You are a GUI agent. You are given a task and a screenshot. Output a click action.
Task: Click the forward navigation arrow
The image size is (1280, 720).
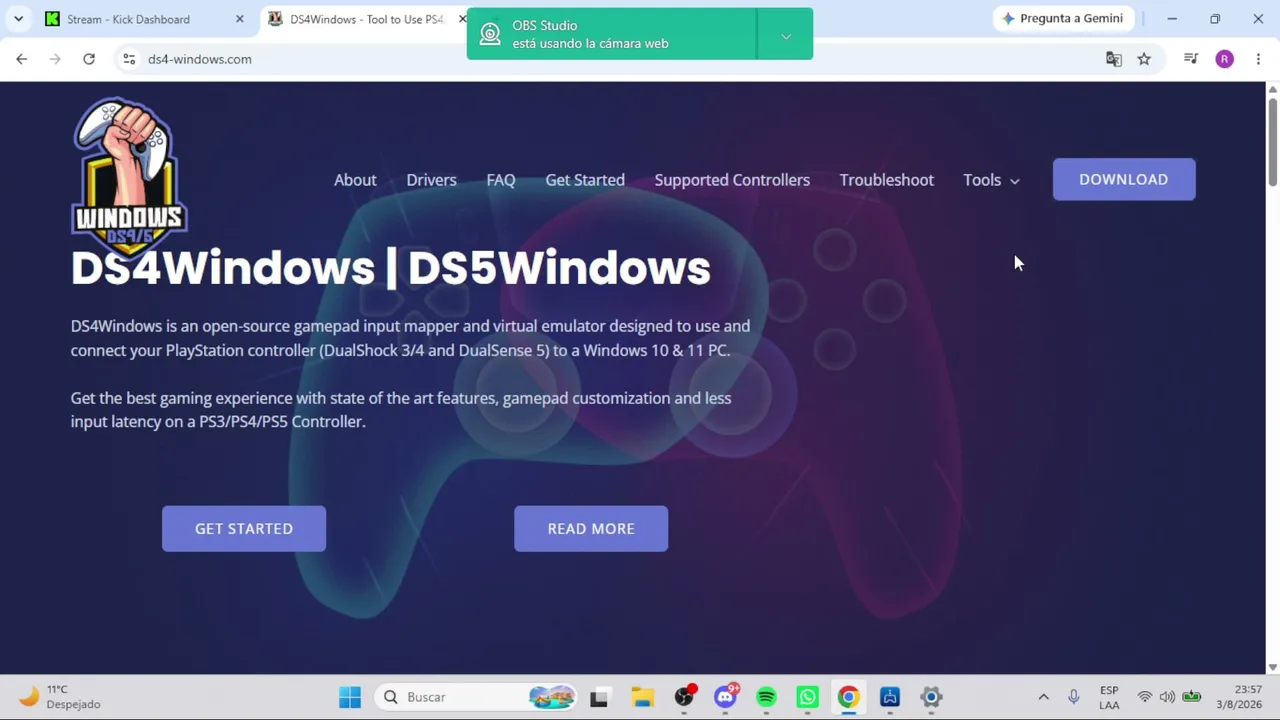55,59
